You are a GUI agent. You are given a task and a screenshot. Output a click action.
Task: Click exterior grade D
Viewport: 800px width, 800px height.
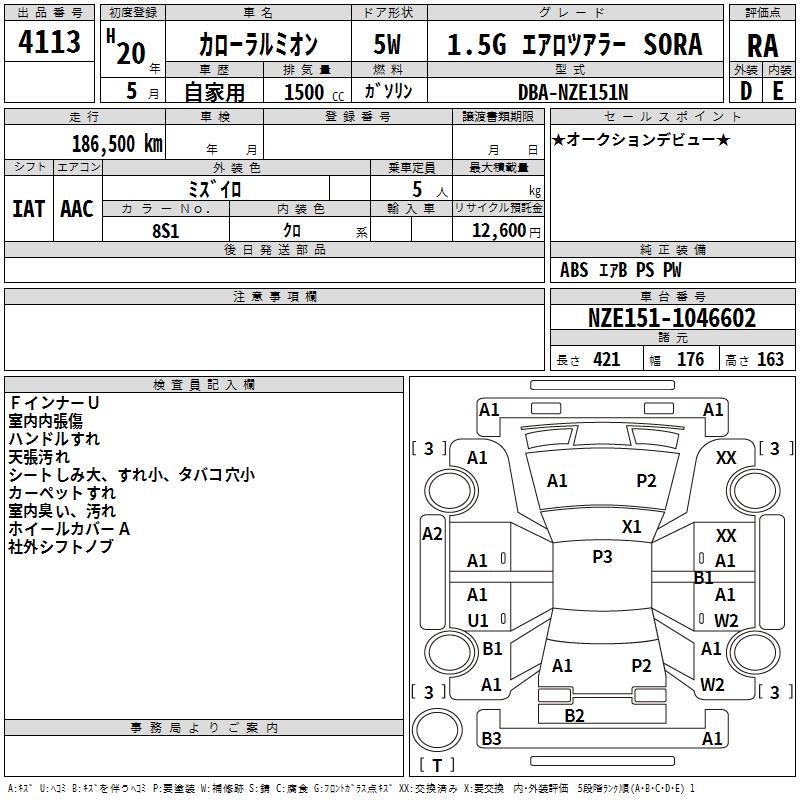[745, 91]
